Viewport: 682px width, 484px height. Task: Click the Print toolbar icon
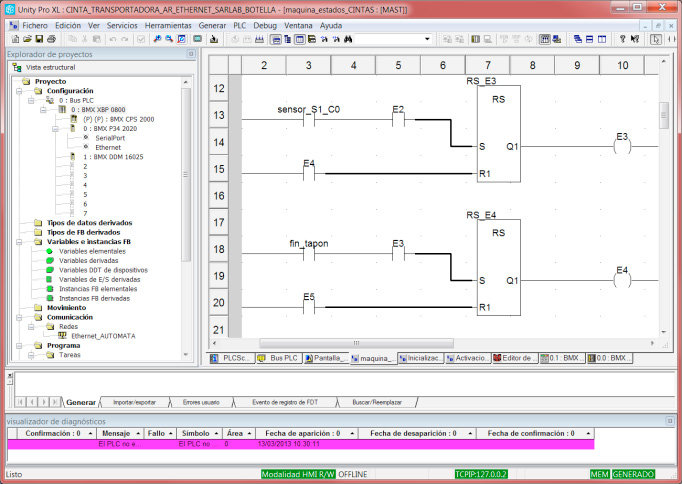pos(51,39)
